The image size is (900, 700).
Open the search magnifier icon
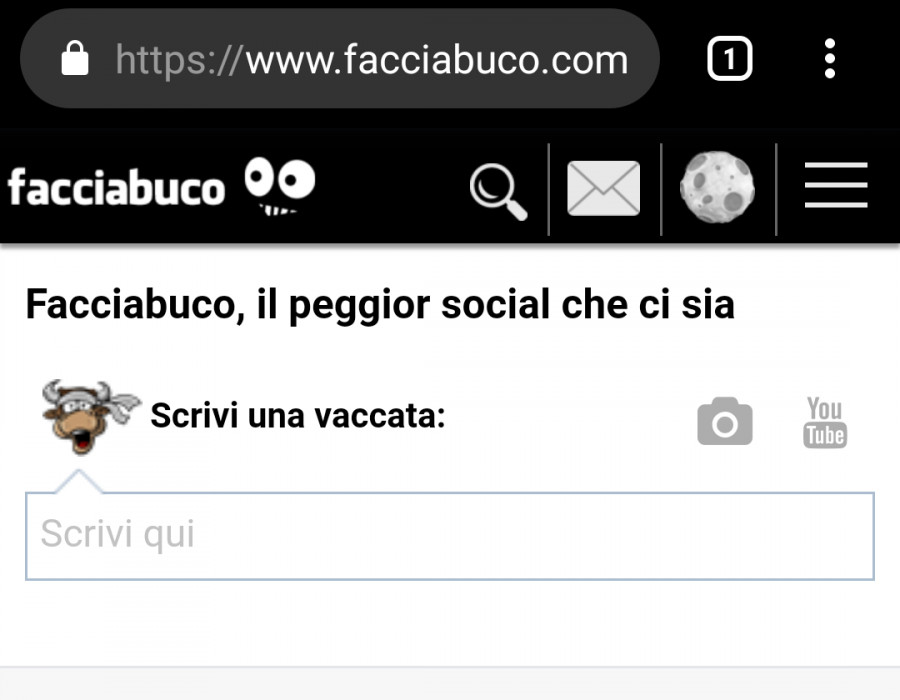(x=498, y=191)
